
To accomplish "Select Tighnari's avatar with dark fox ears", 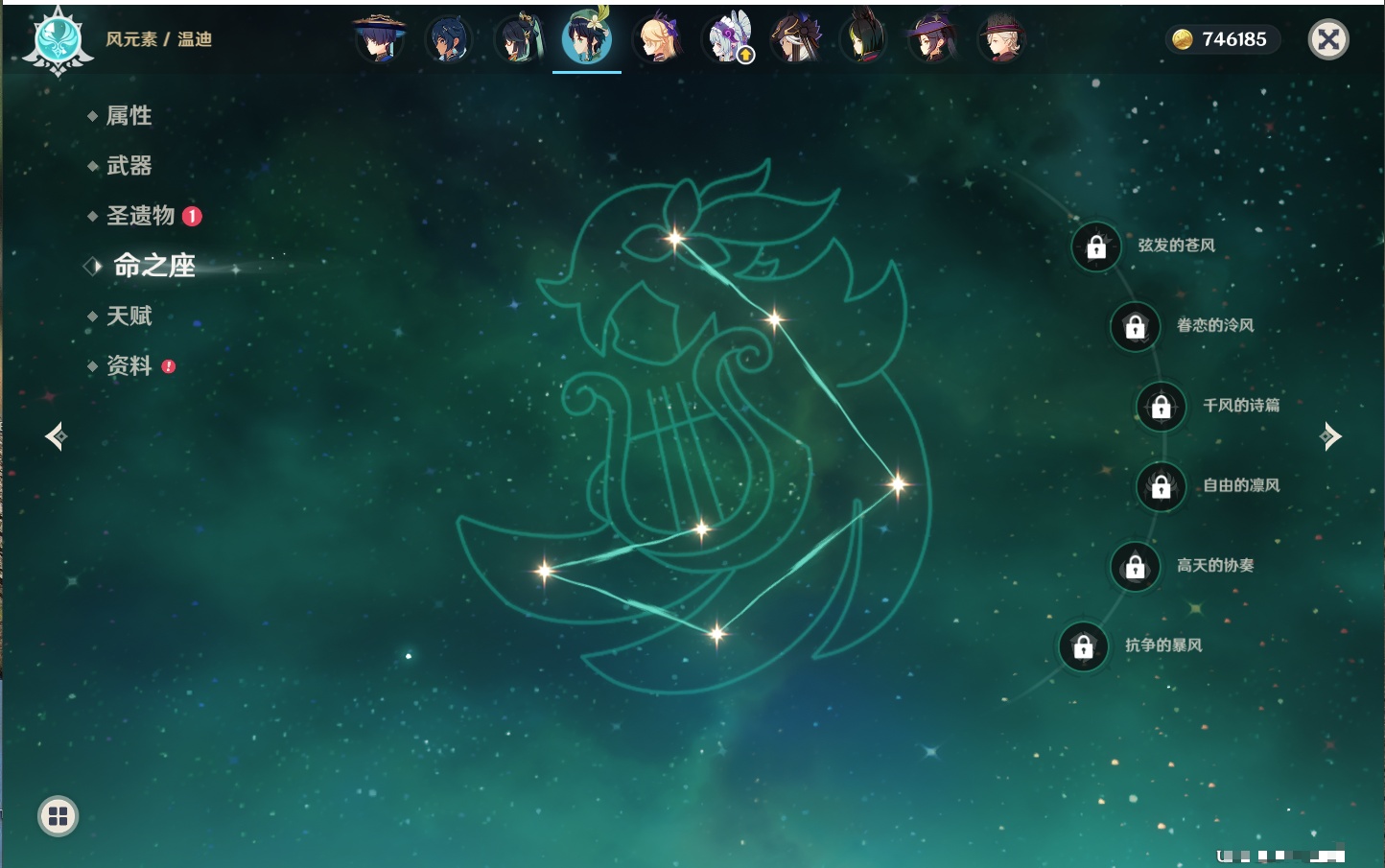I will (x=864, y=38).
